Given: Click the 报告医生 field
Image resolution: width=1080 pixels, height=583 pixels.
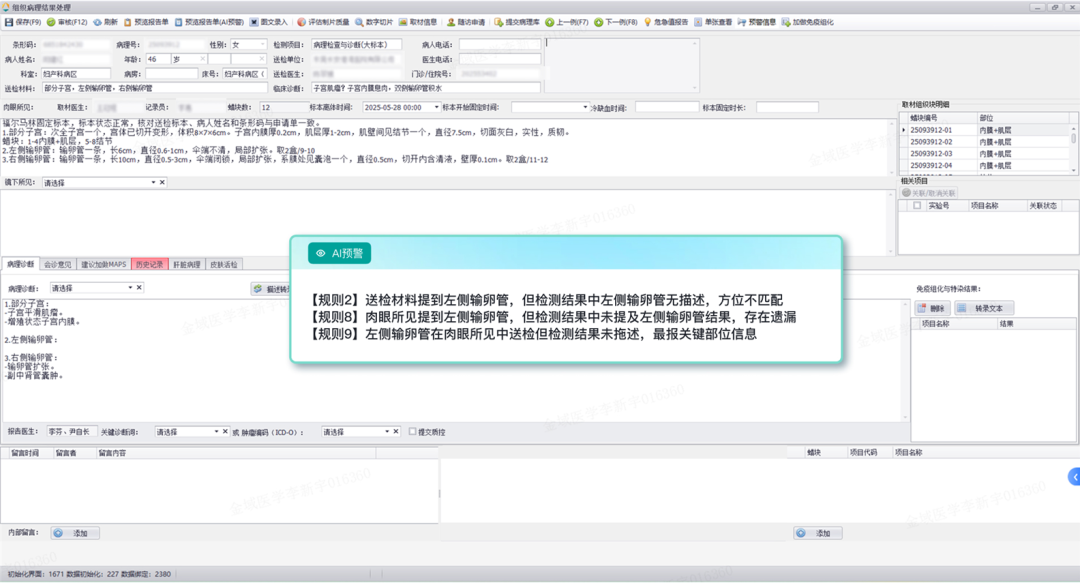Looking at the screenshot, I should pos(71,431).
